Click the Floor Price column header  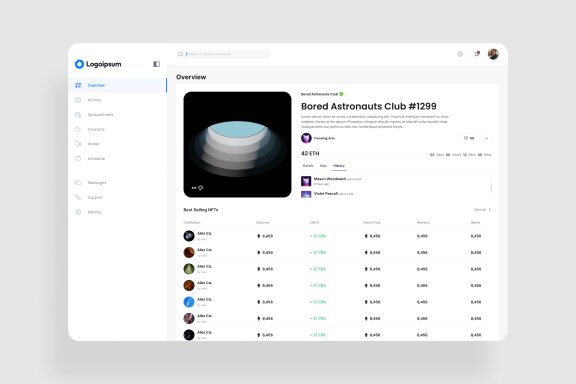pos(372,223)
